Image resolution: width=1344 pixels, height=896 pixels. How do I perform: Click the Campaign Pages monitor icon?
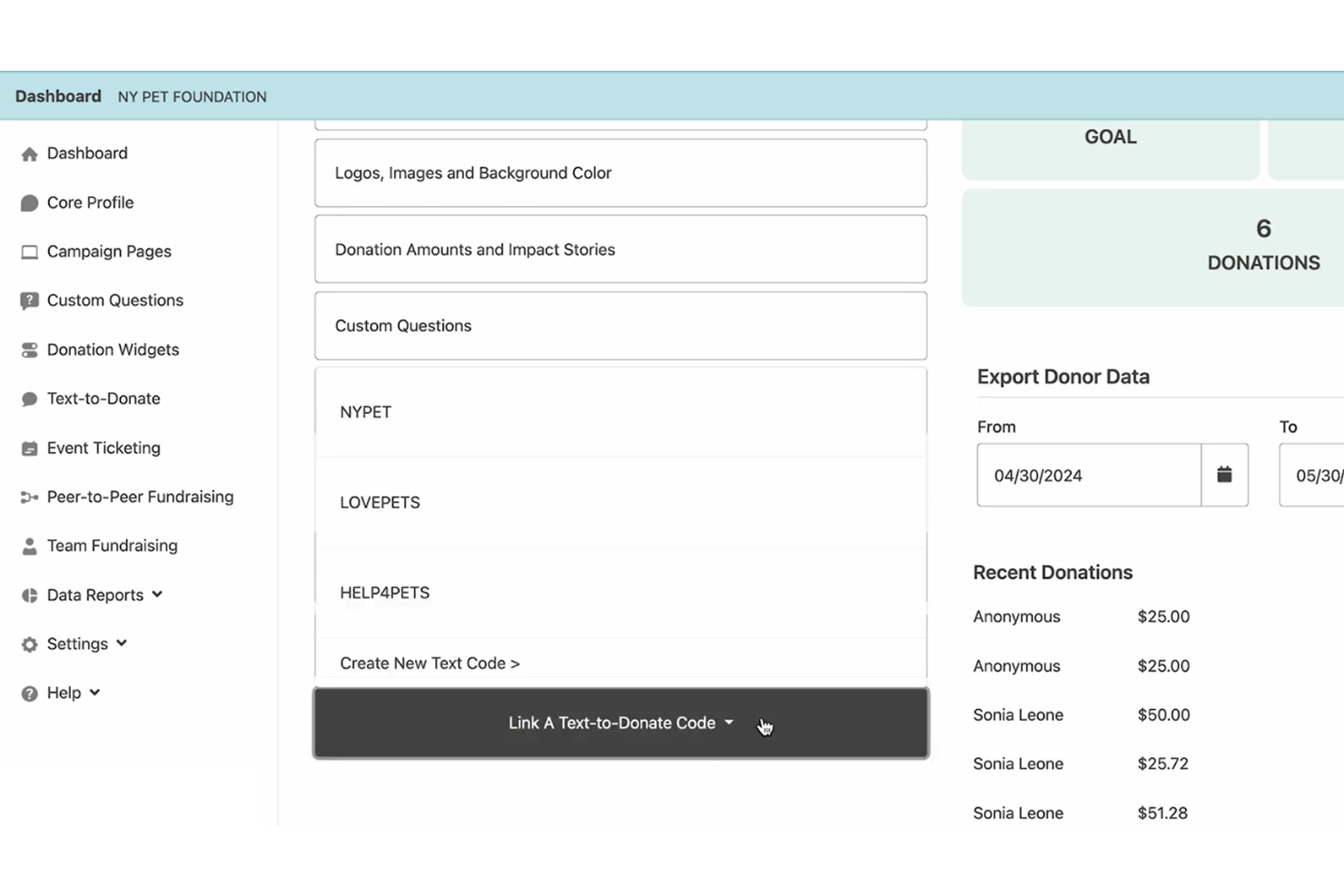click(x=29, y=251)
